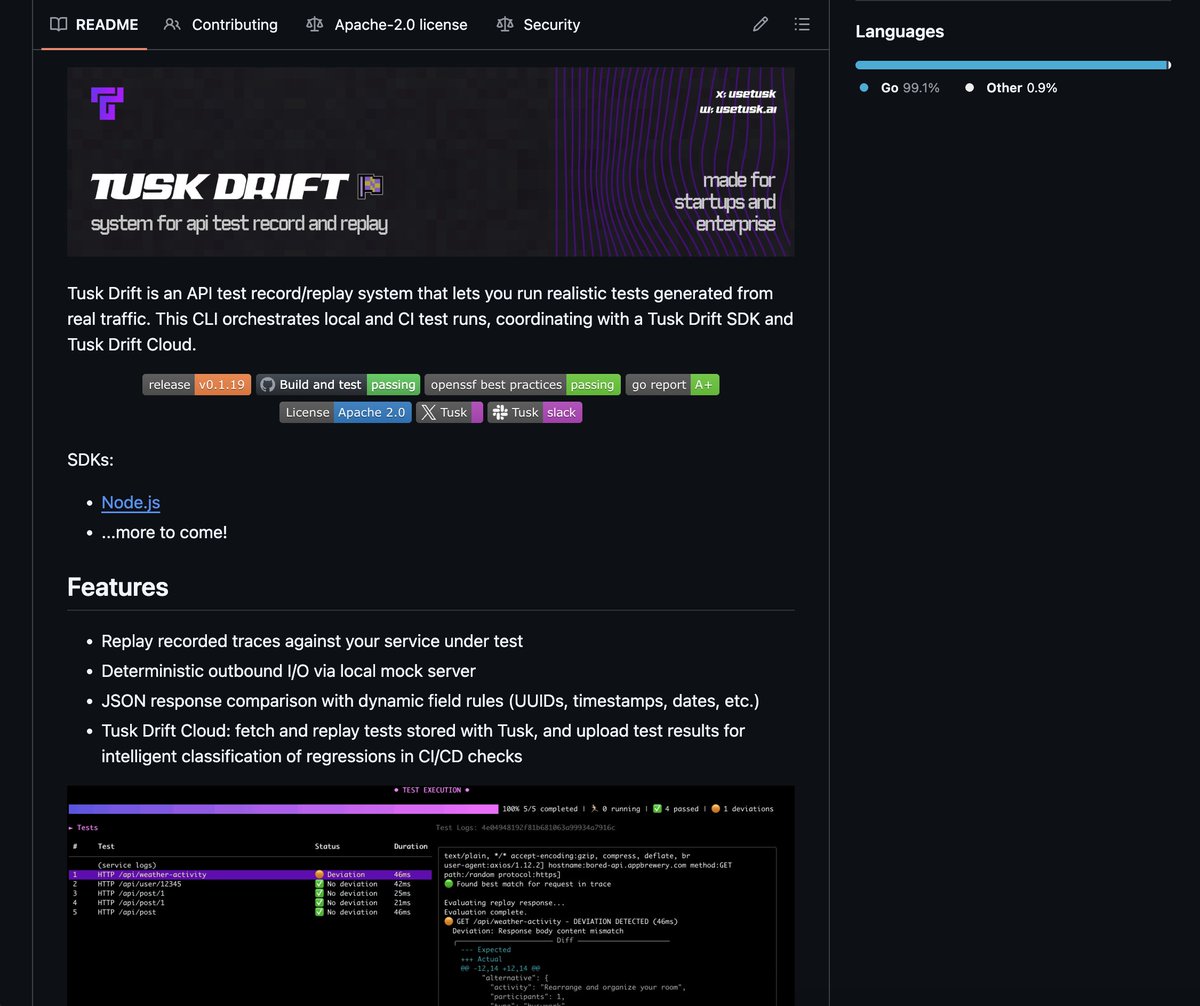The width and height of the screenshot is (1200, 1006).
Task: Click 'Replay recorded traces against your service' bullet
Action: pos(312,641)
